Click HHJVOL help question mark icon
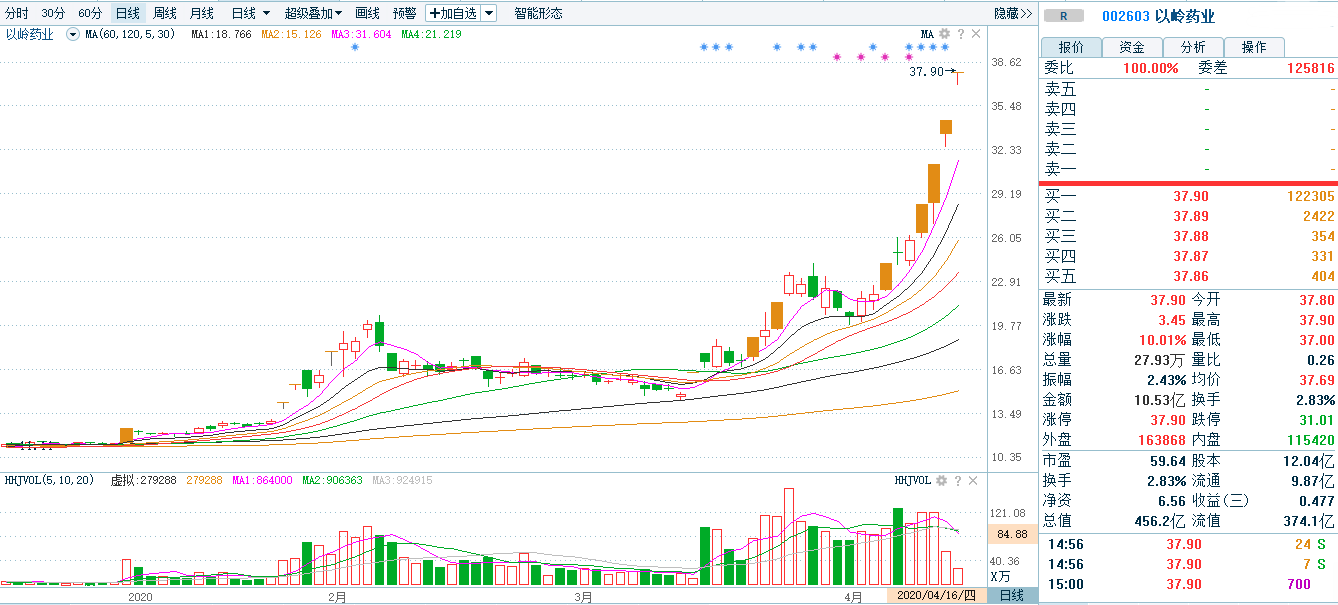The width and height of the screenshot is (1338, 605). (960, 481)
